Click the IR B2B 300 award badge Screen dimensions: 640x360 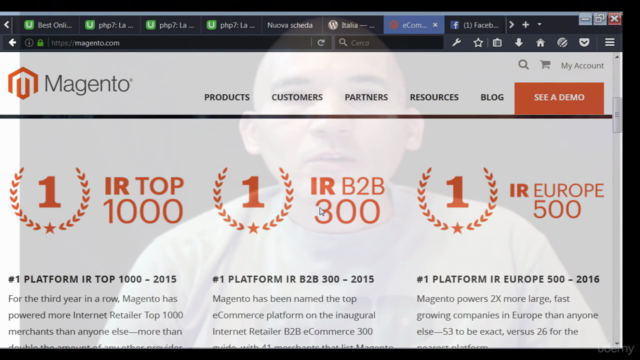tap(299, 200)
